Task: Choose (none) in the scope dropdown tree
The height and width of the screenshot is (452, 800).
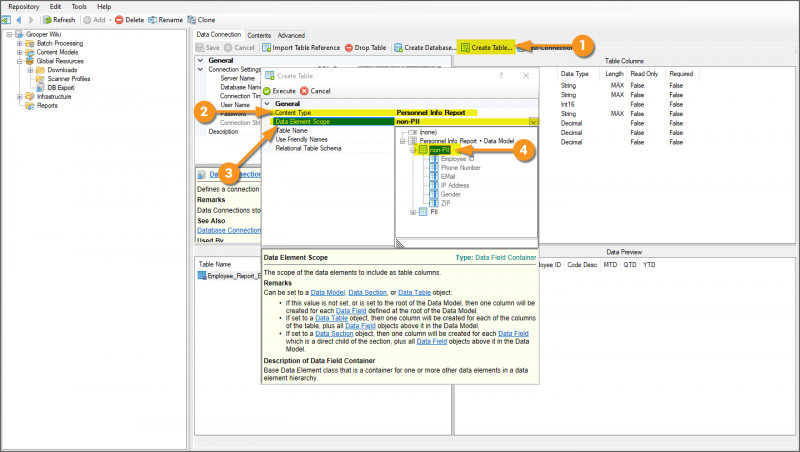Action: coord(428,132)
